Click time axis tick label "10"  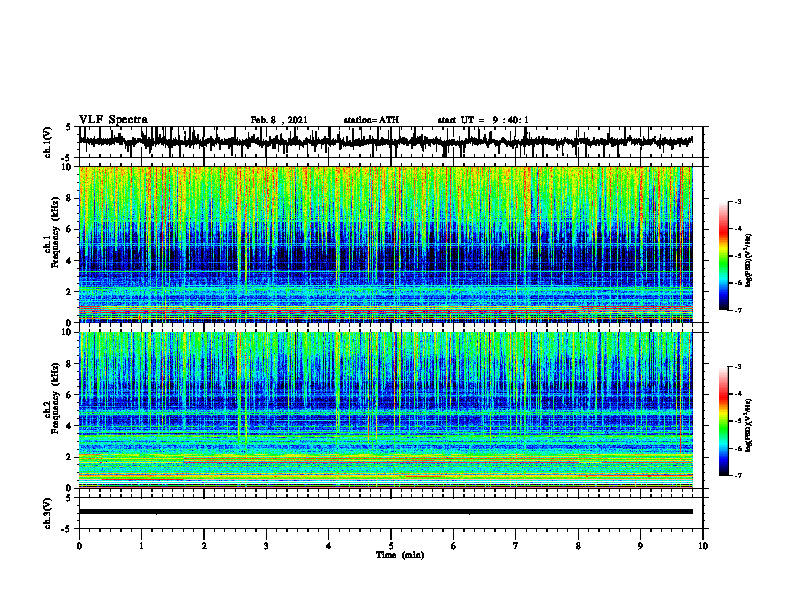pyautogui.click(x=703, y=546)
